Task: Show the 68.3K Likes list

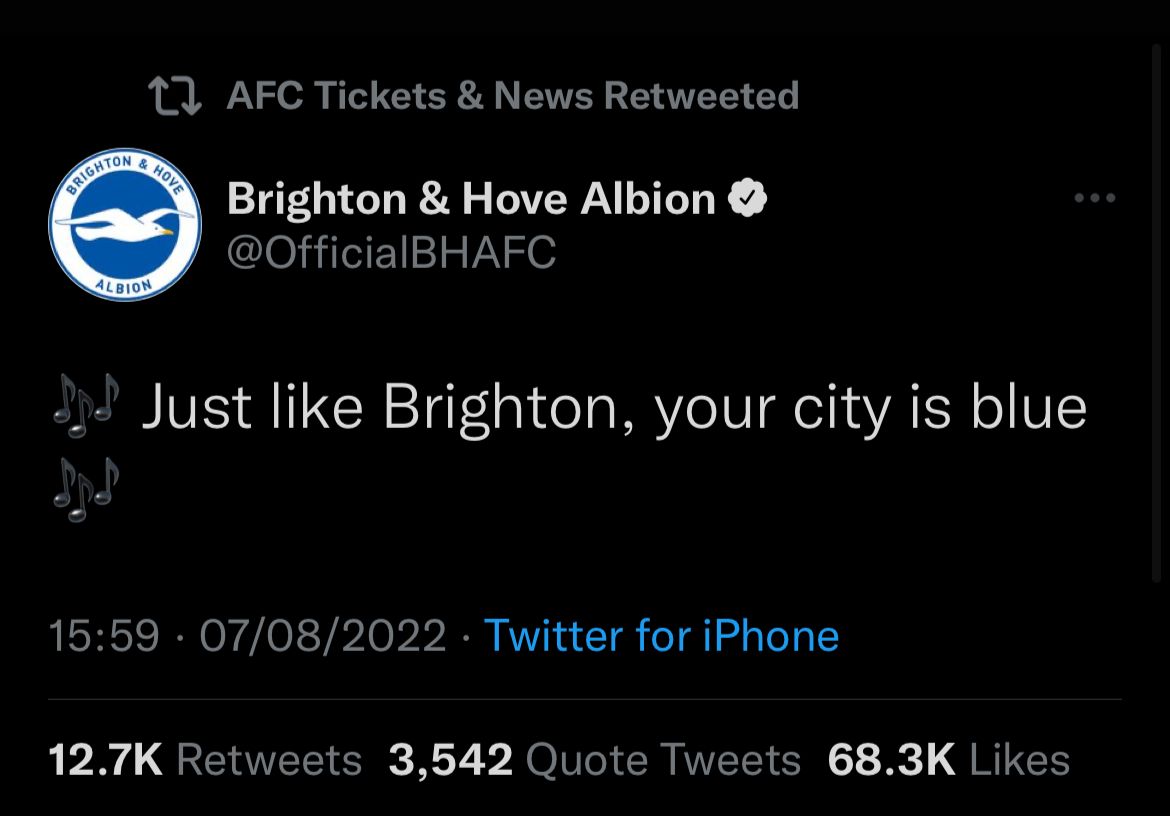Action: [x=948, y=760]
